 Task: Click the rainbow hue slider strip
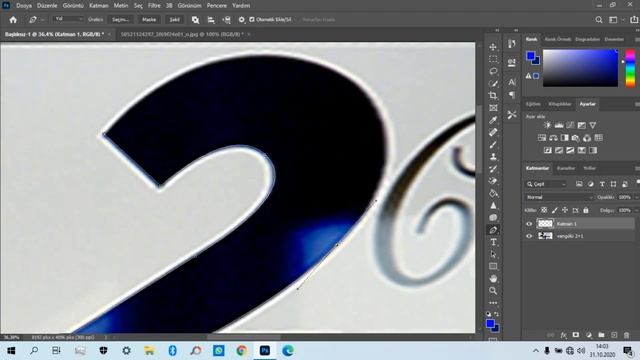tap(631, 68)
